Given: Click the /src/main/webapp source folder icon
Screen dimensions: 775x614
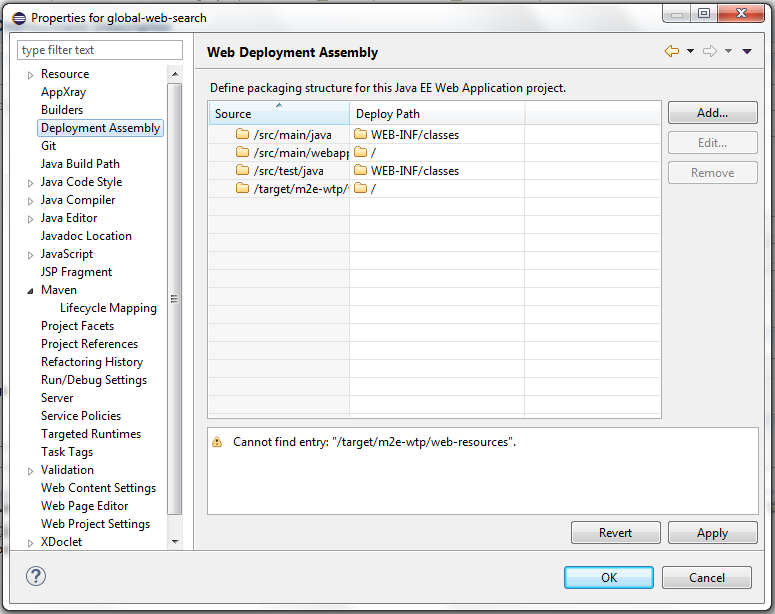Looking at the screenshot, I should click(x=242, y=152).
